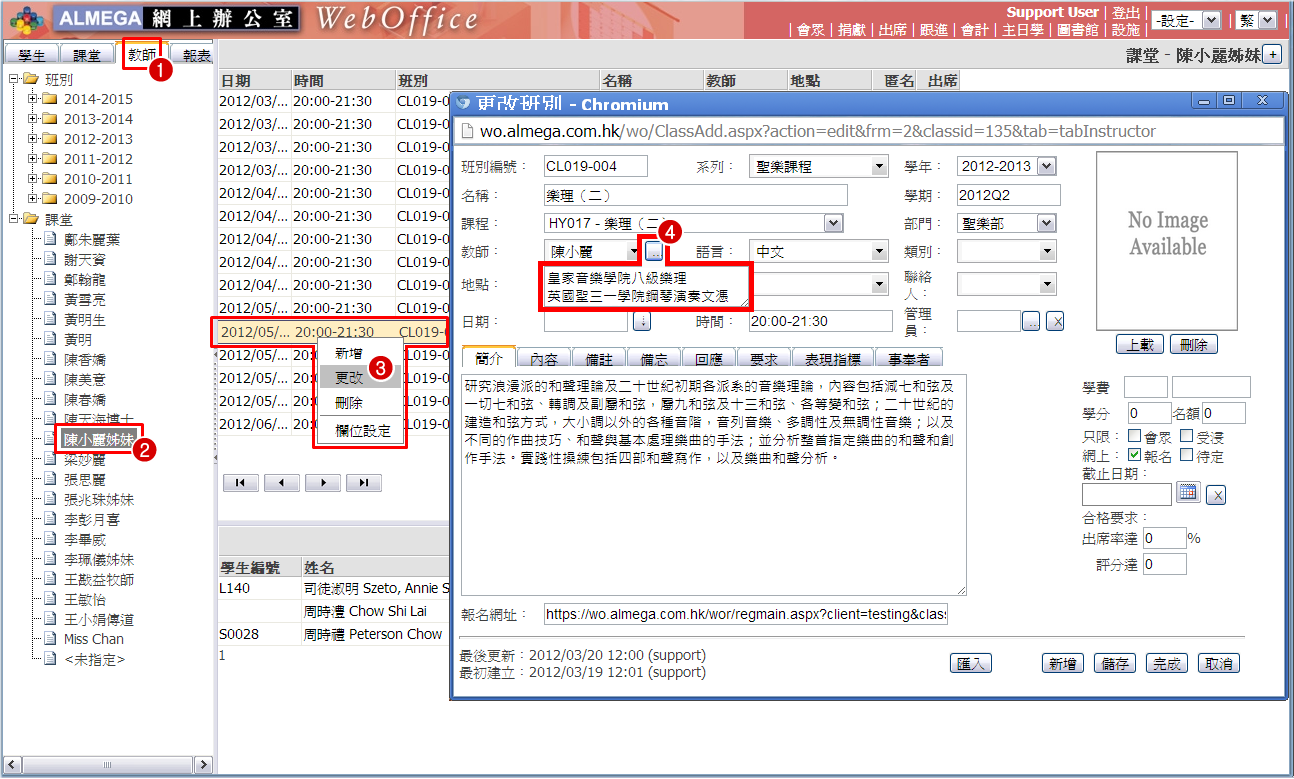Open the 部門 dropdown showing 聖樂部
Screen dimensions: 1294x779
(1006, 224)
